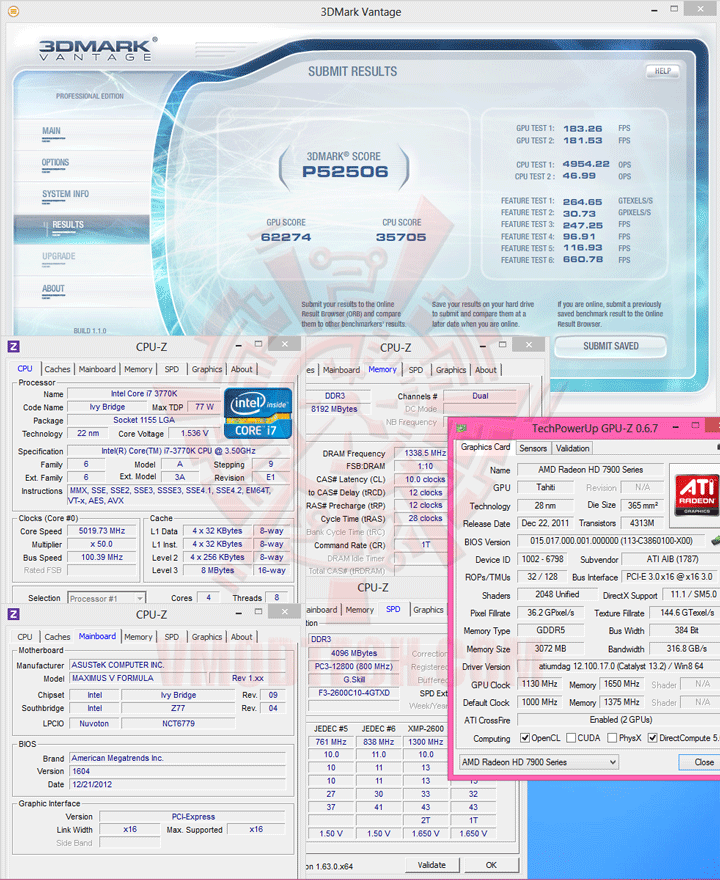Click the BIOS save chip icon in GPU-Z

click(x=716, y=540)
